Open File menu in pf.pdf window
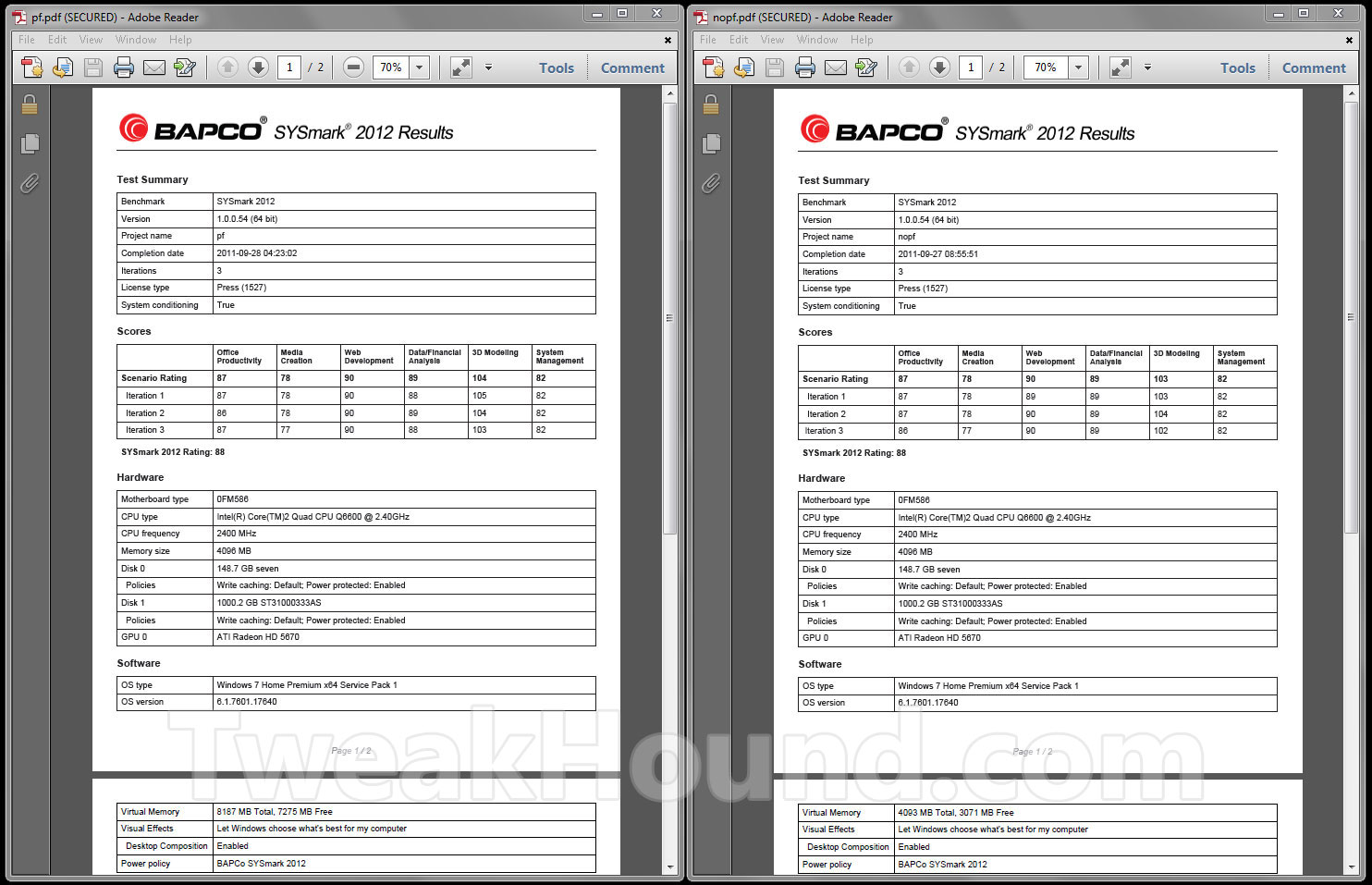The width and height of the screenshot is (1372, 885). click(27, 40)
